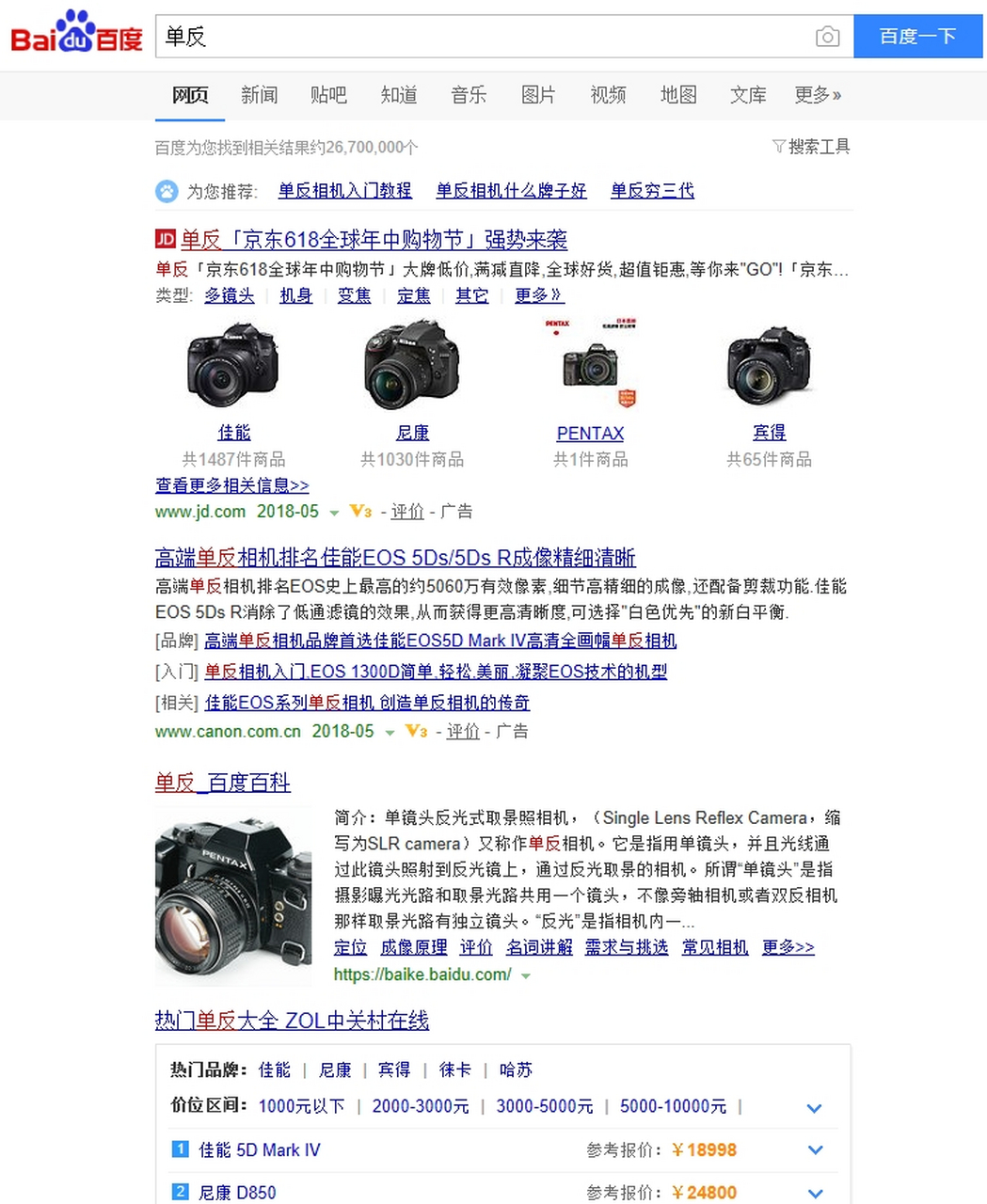The height and width of the screenshot is (1204, 987).
Task: Click the JD red logo icon
Action: (166, 239)
